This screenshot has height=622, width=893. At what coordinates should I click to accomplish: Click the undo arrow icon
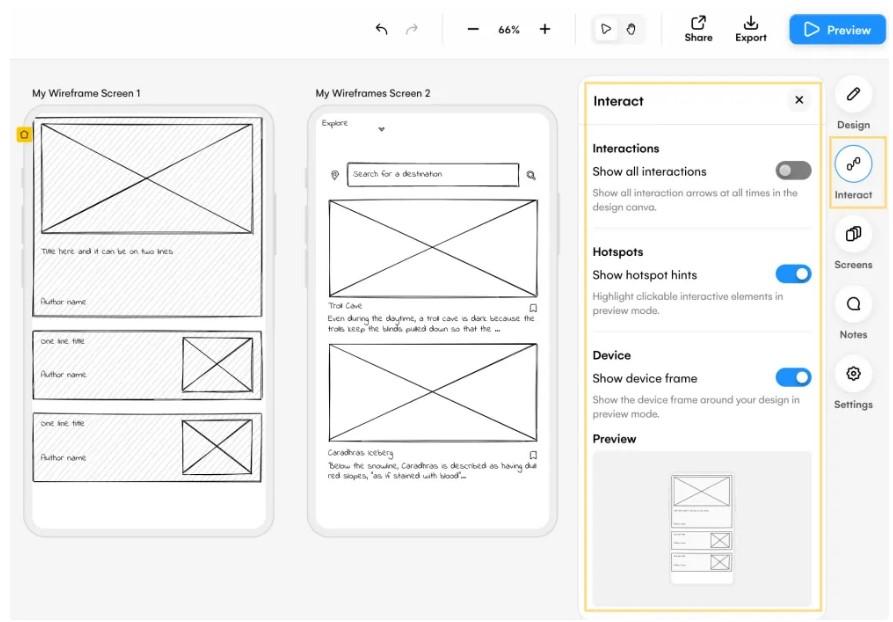tap(381, 30)
